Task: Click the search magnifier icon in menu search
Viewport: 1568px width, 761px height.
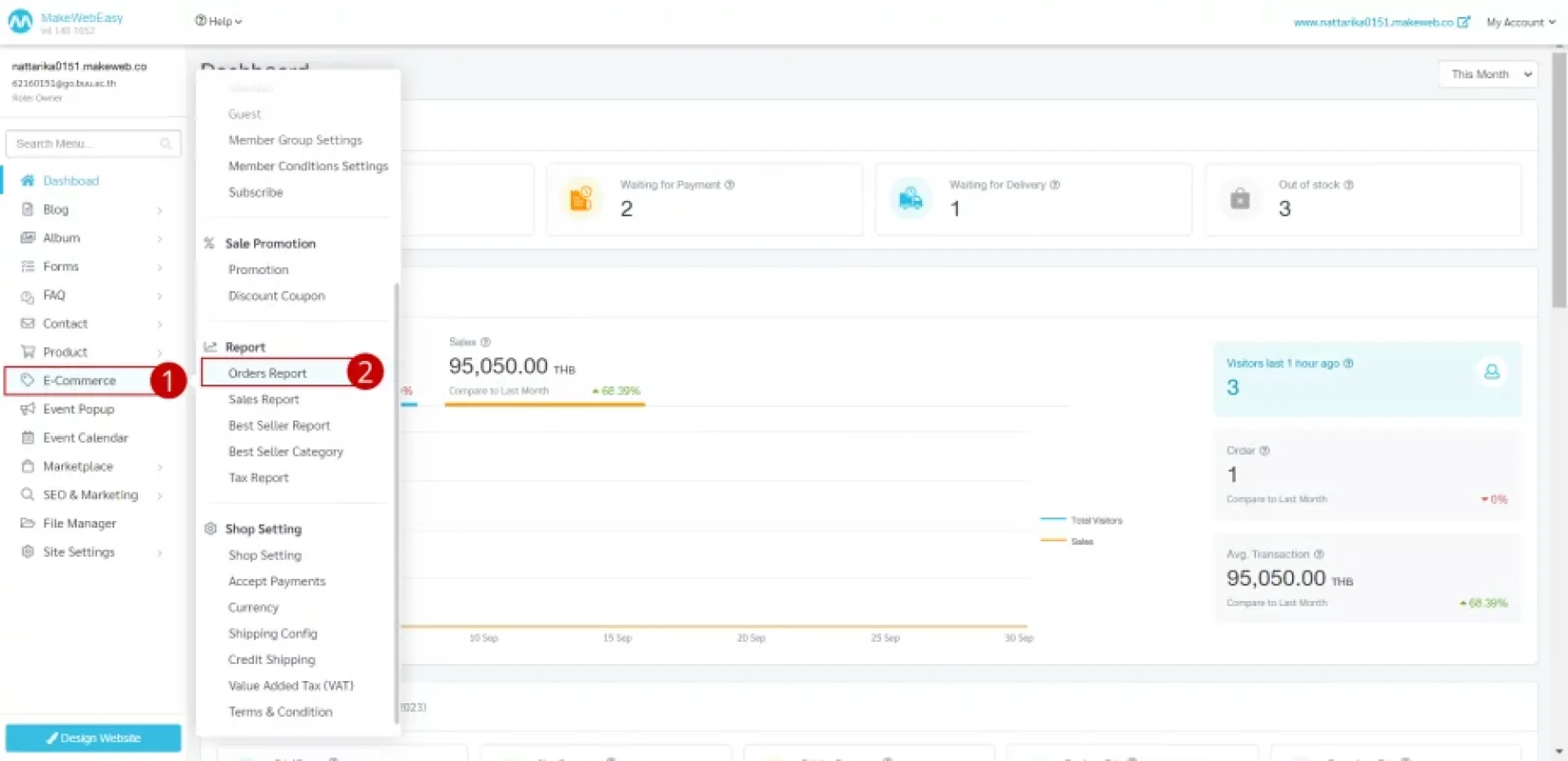Action: coord(166,144)
